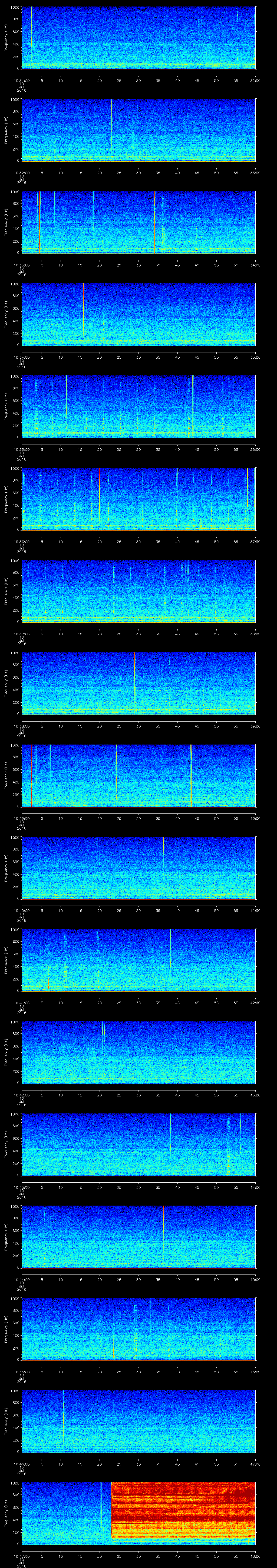
Task: Click the '10:41:00' start time label
Action: 22,1003
